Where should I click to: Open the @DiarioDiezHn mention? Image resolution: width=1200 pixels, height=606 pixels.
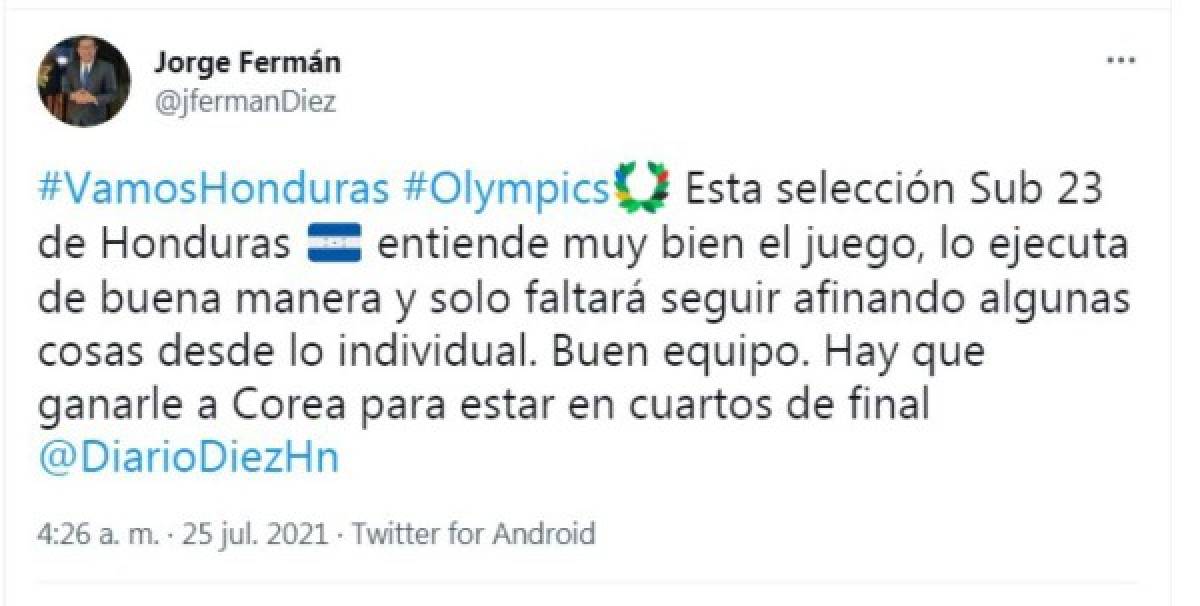[188, 457]
